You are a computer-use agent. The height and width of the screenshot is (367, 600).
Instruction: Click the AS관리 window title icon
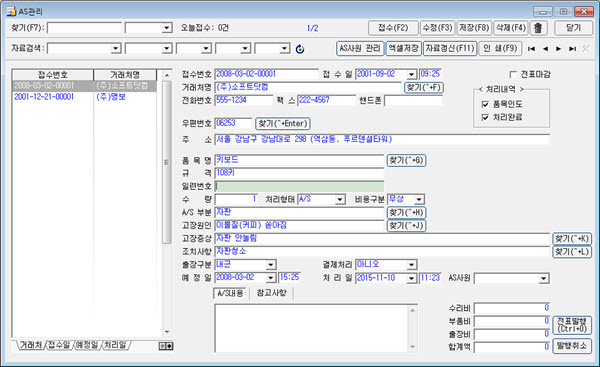11,11
